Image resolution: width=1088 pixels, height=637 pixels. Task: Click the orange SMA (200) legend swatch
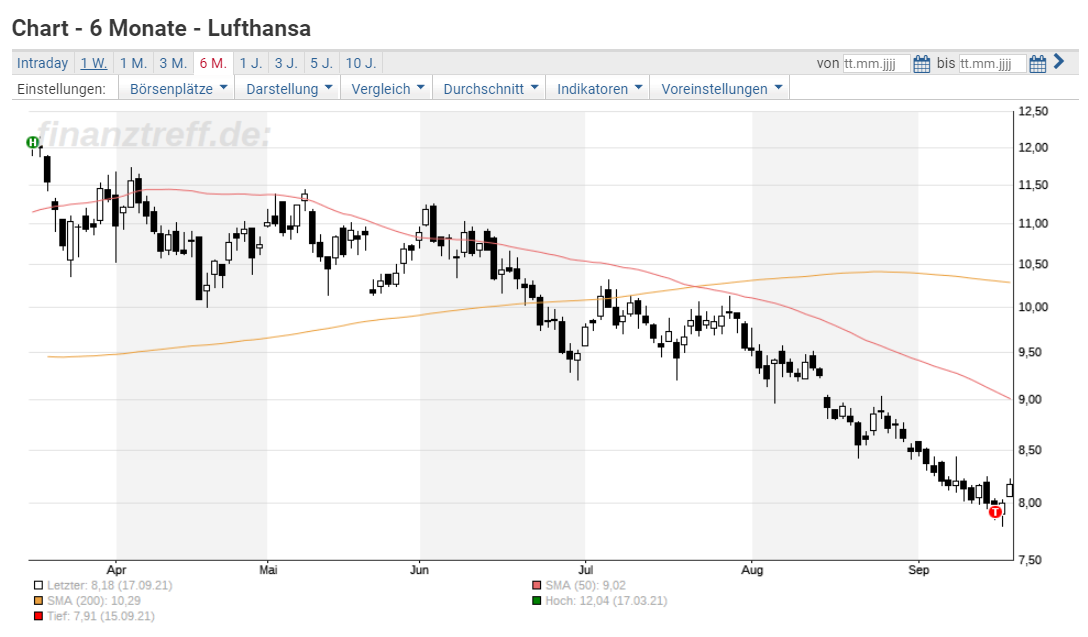38,601
